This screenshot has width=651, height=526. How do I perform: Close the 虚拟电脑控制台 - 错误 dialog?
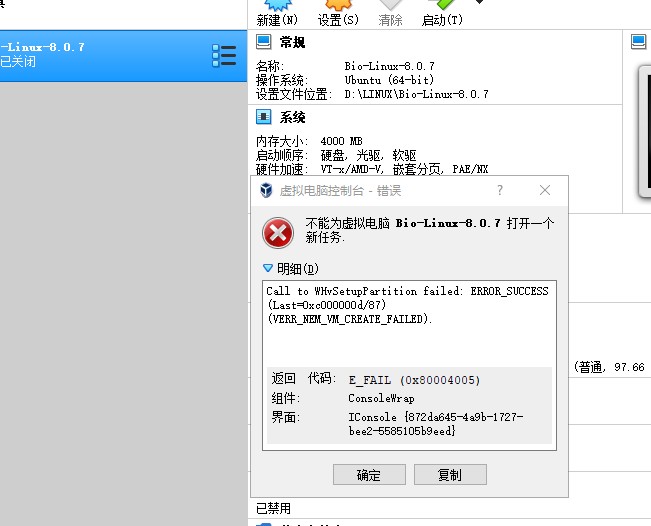pyautogui.click(x=545, y=190)
